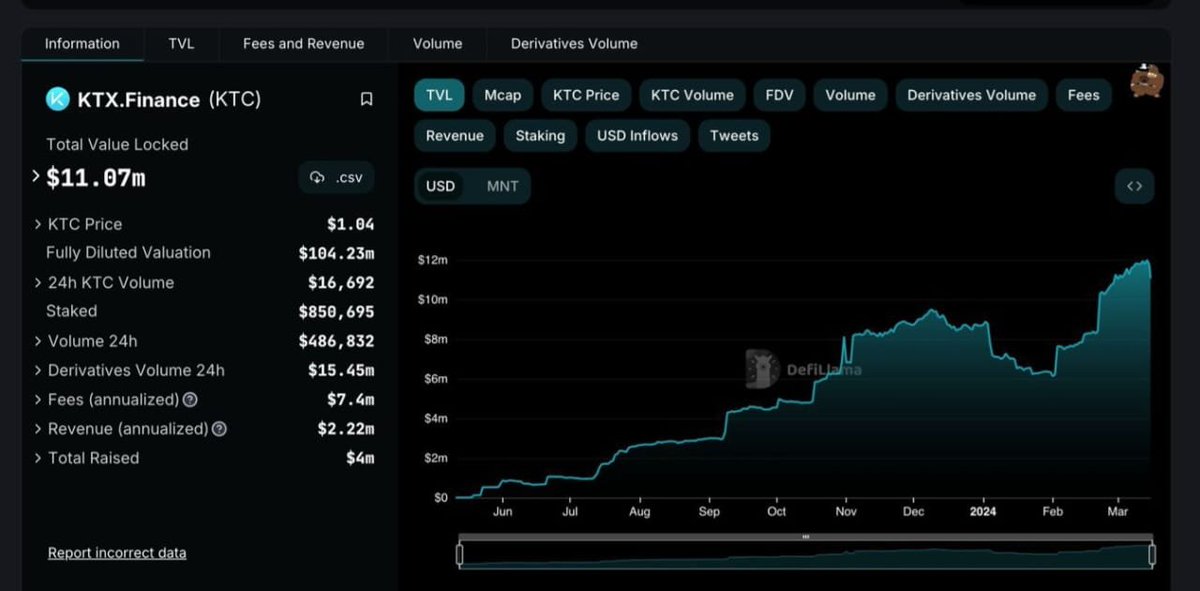Click the Staked value $850,695
The height and width of the screenshot is (591, 1200).
(336, 312)
